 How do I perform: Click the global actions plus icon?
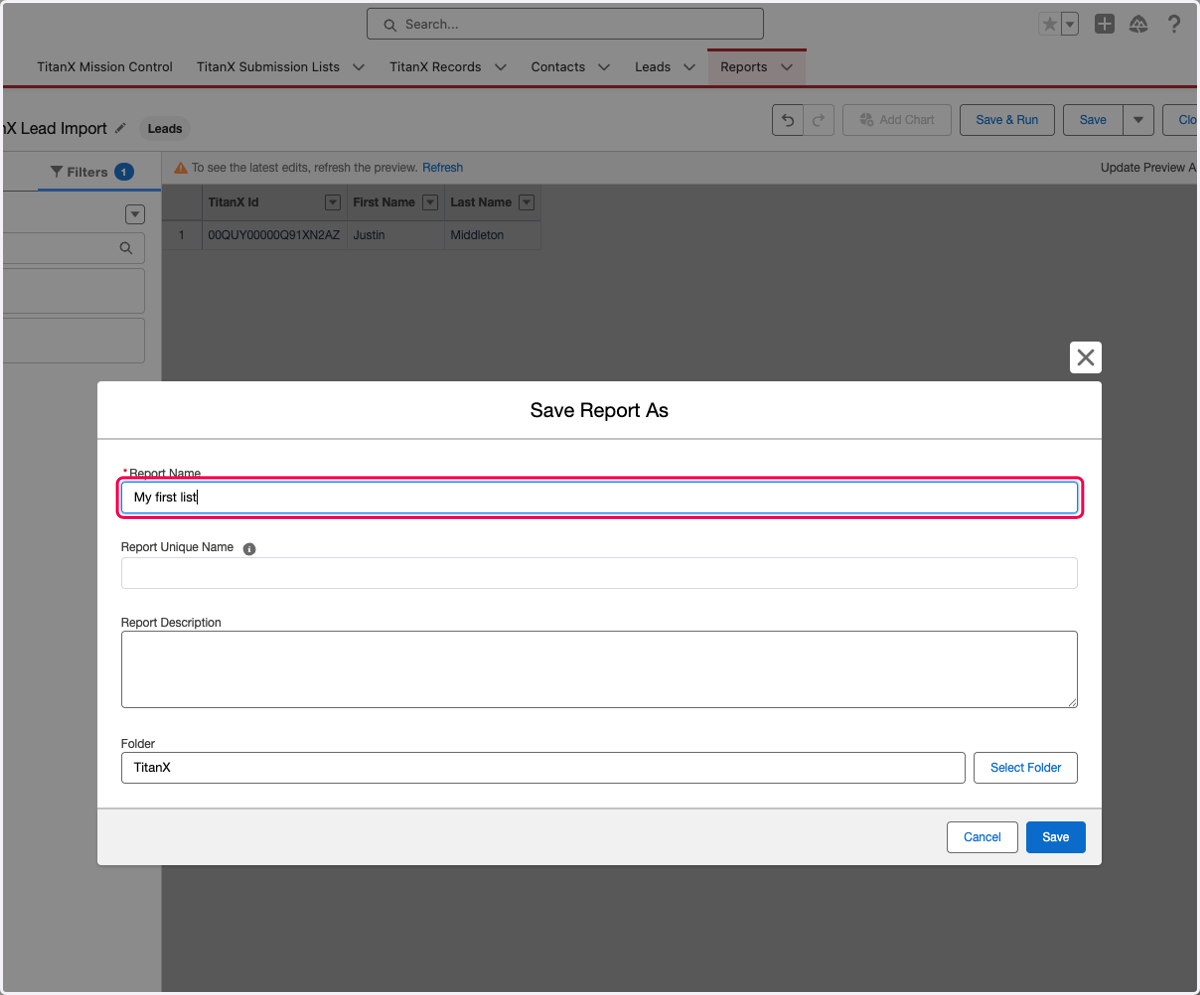(1104, 24)
